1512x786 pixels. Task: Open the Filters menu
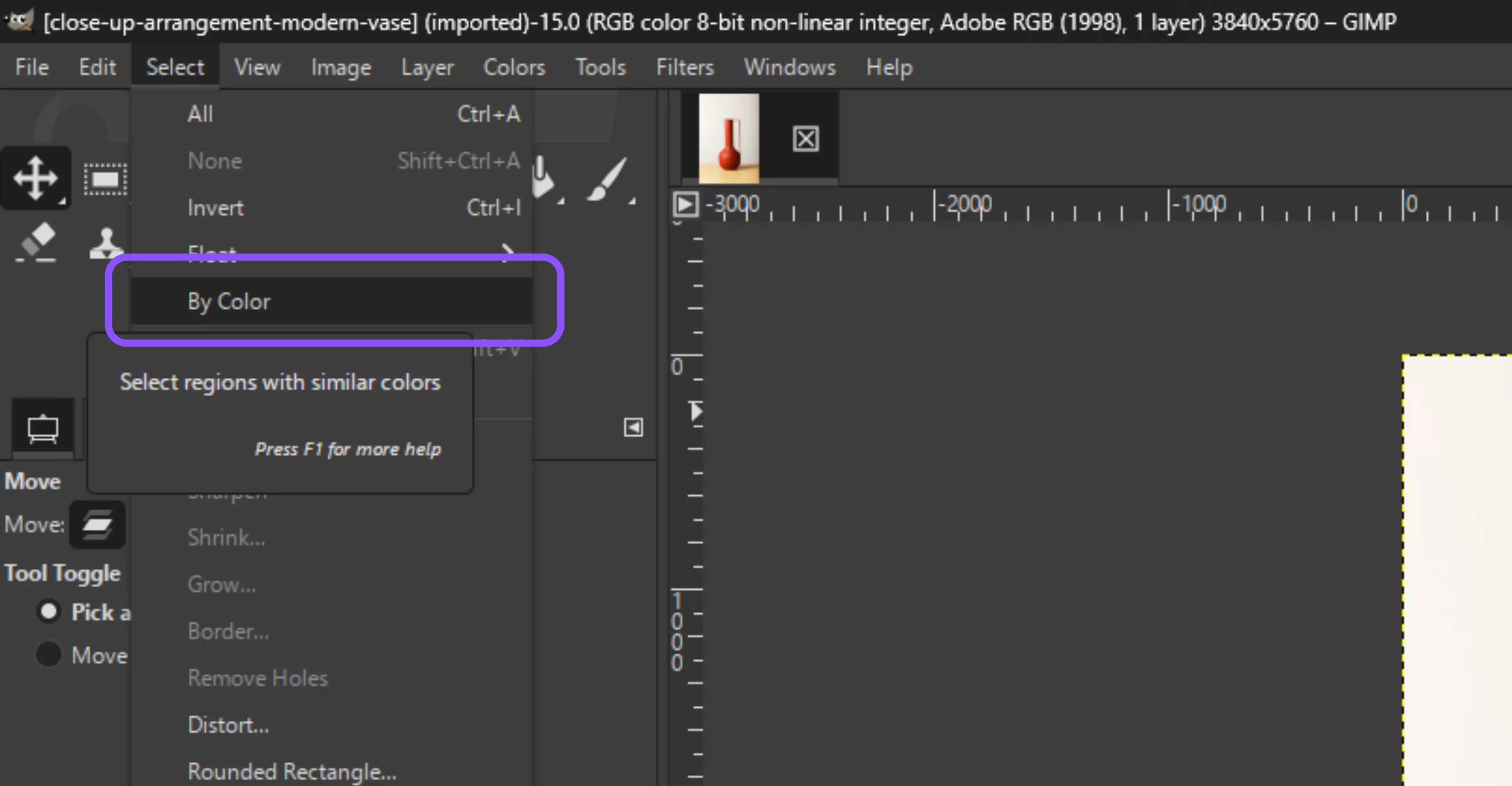point(684,67)
